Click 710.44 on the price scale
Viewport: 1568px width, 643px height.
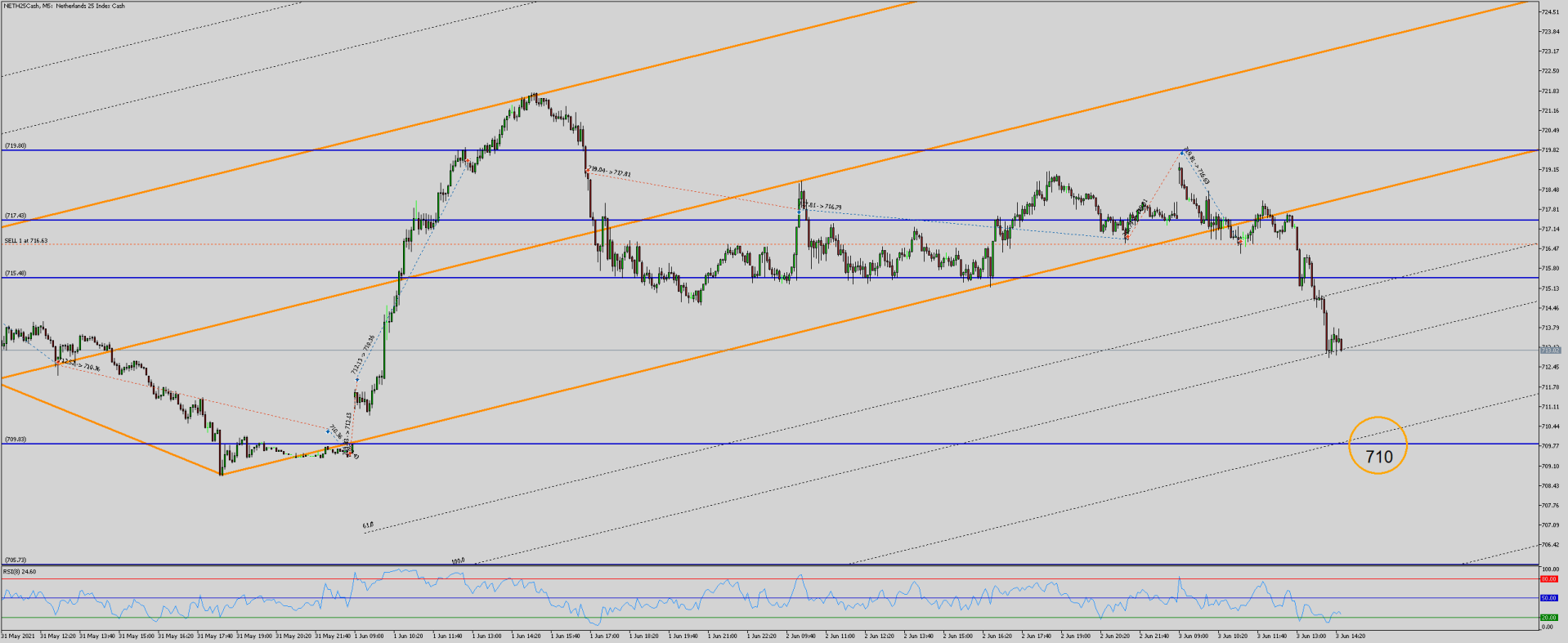pos(1548,426)
